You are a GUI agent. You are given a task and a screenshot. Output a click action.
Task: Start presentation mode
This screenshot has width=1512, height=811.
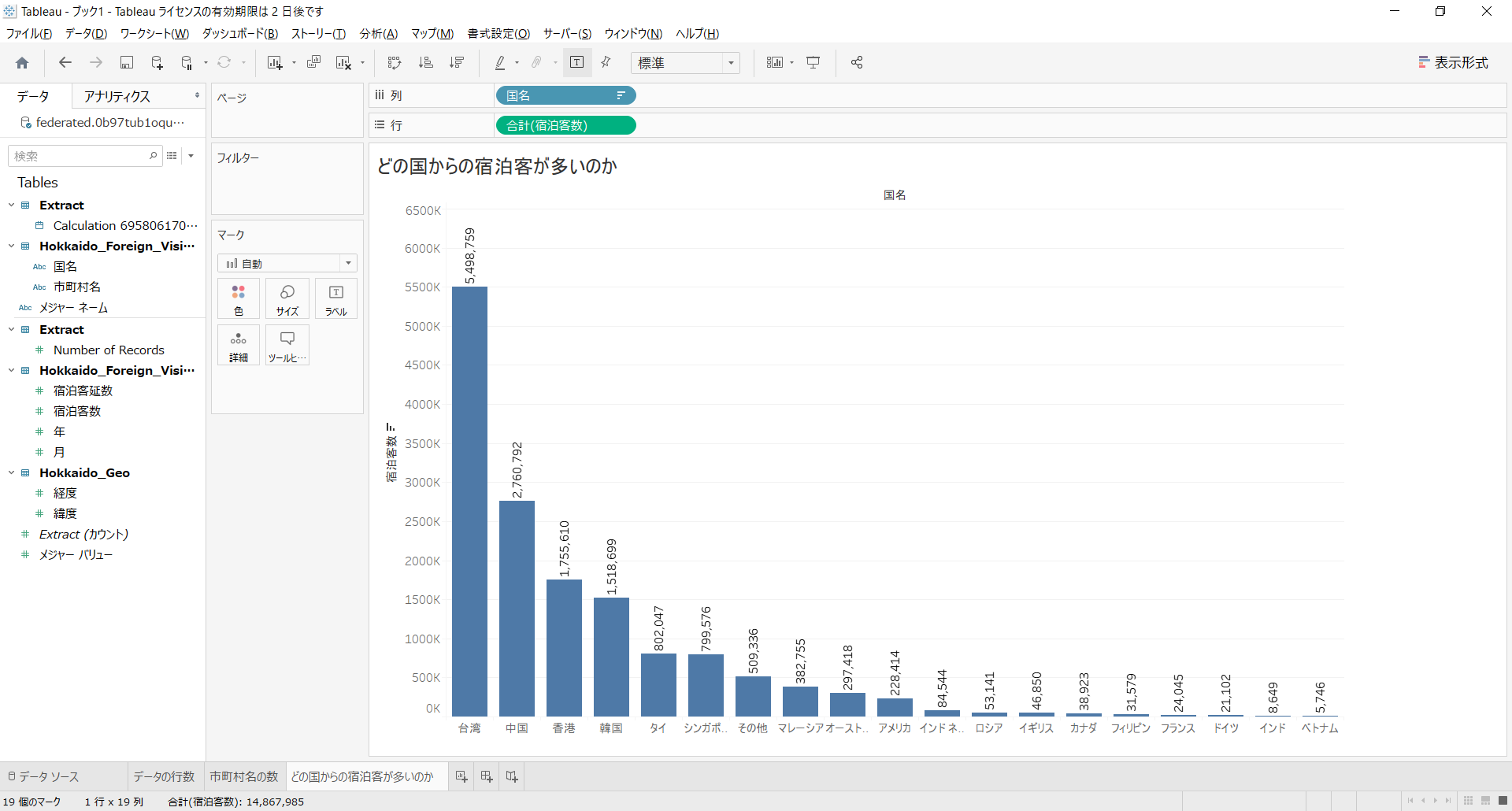point(813,63)
